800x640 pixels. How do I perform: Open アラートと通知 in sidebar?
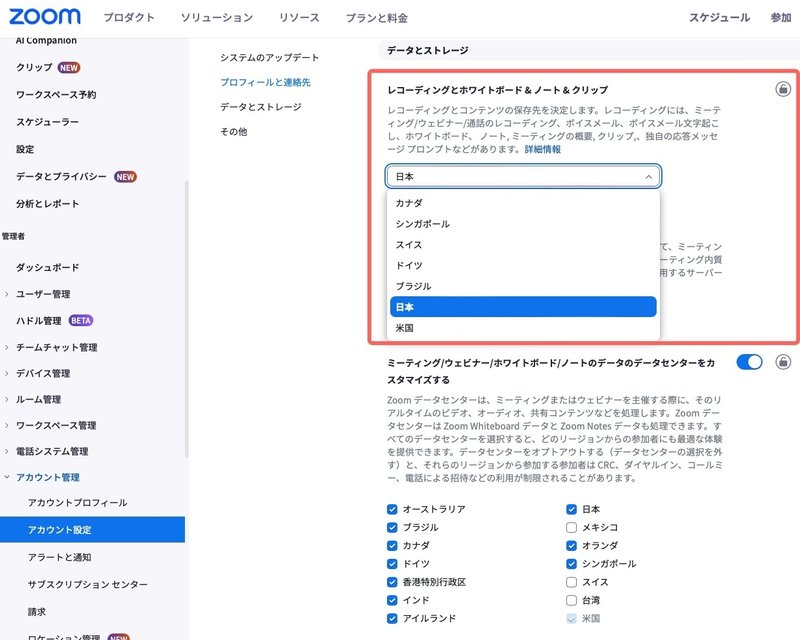(x=59, y=557)
